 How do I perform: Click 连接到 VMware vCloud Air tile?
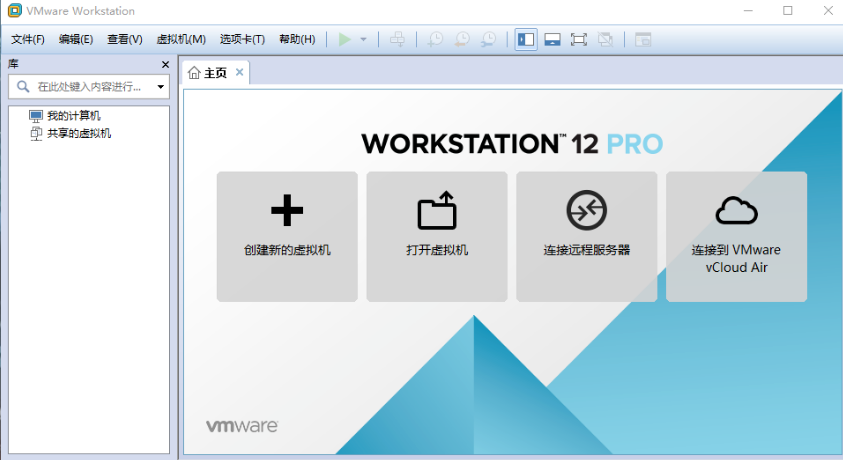click(737, 236)
